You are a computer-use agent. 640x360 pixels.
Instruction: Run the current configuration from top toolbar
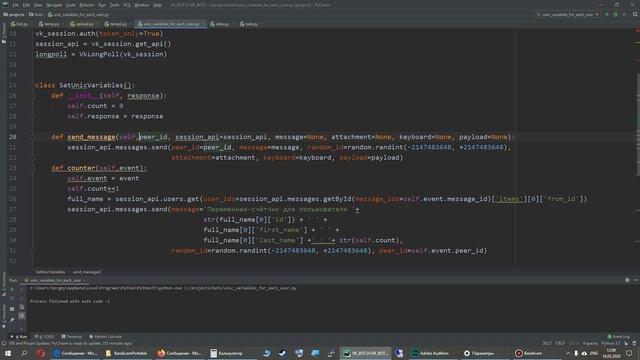pos(607,14)
